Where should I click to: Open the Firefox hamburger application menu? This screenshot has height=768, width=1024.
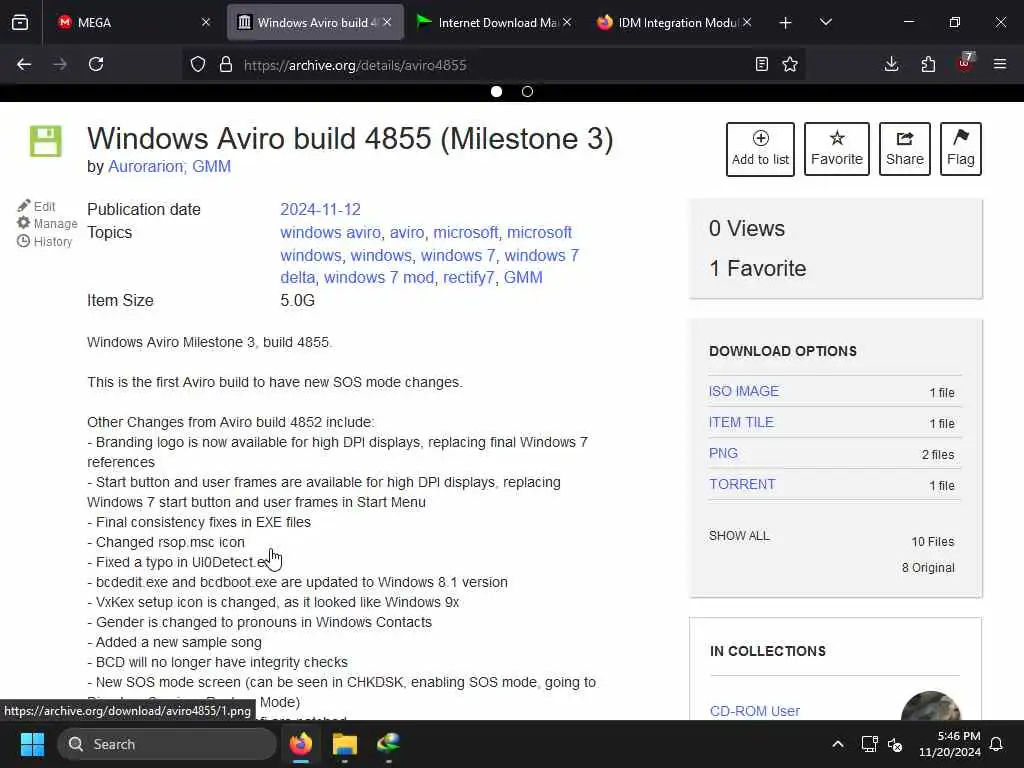click(1000, 64)
